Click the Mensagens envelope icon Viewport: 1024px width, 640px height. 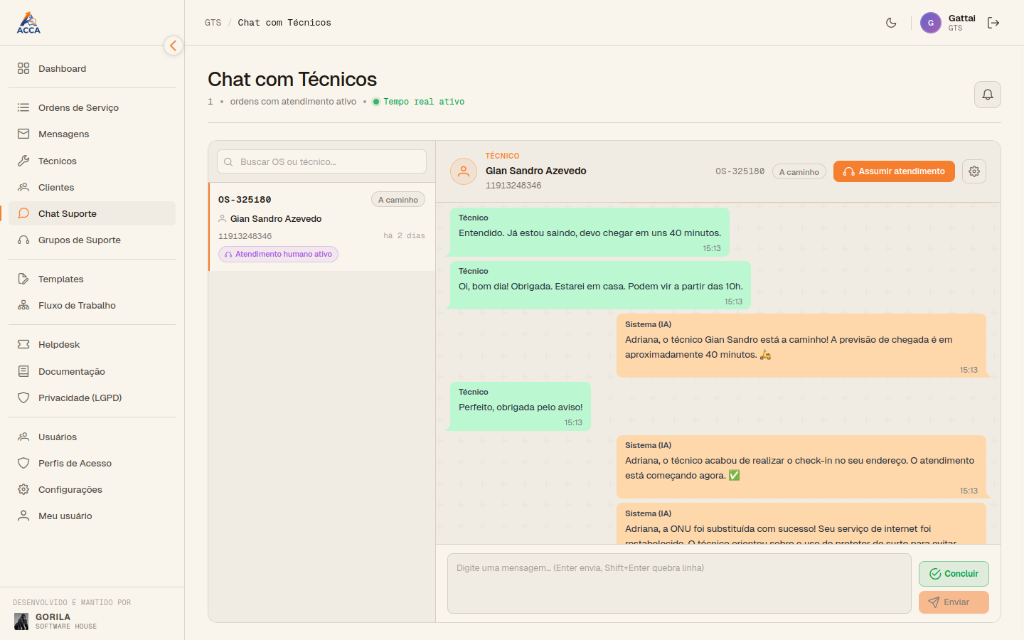point(24,134)
